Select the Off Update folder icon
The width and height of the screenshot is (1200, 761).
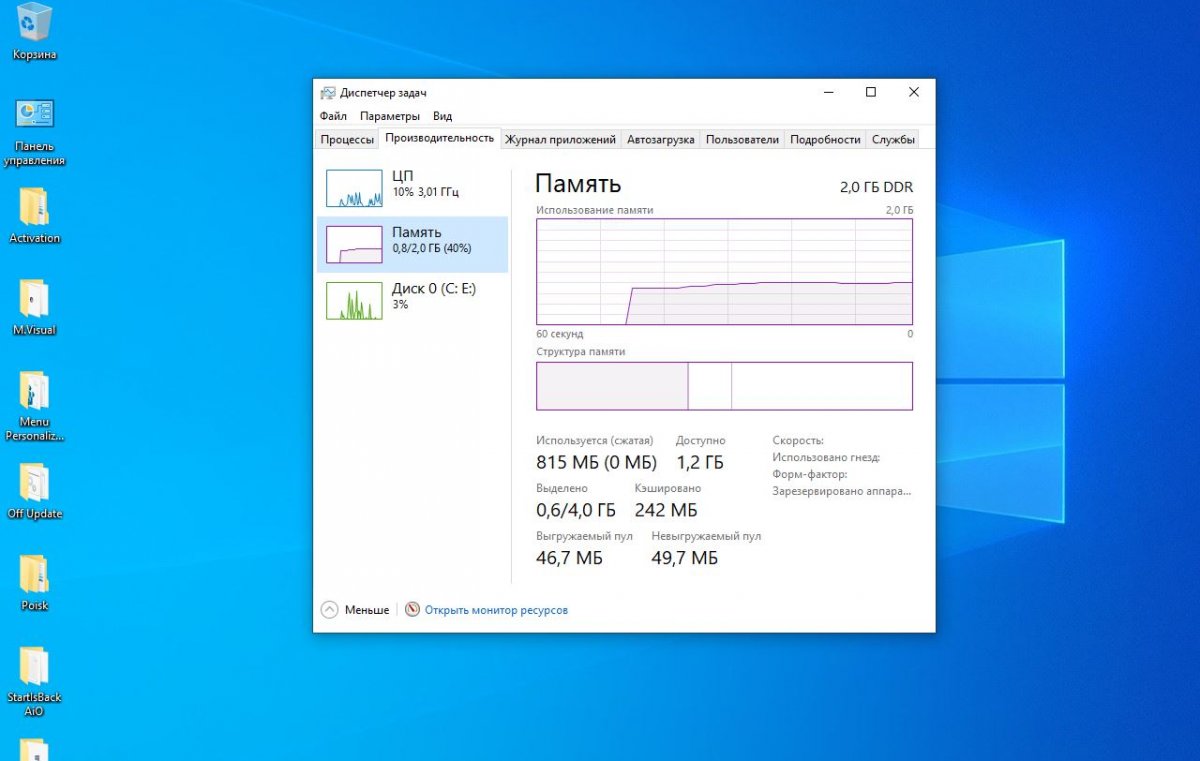coord(34,490)
